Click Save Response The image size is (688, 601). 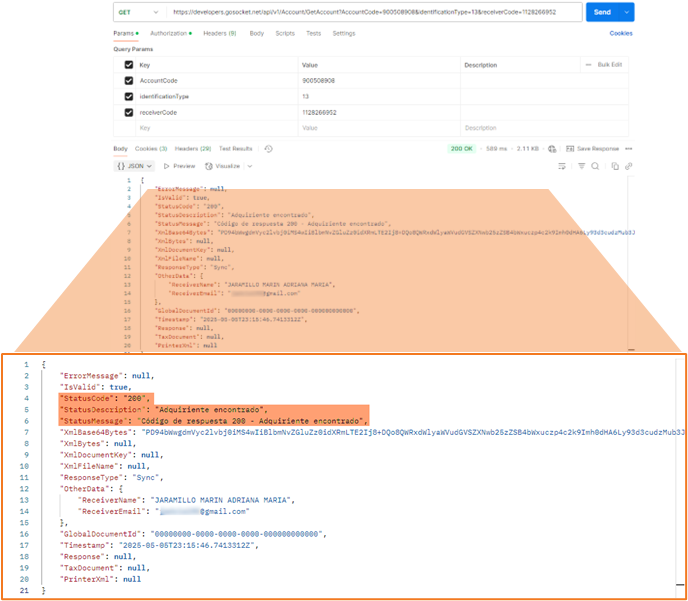[x=593, y=149]
